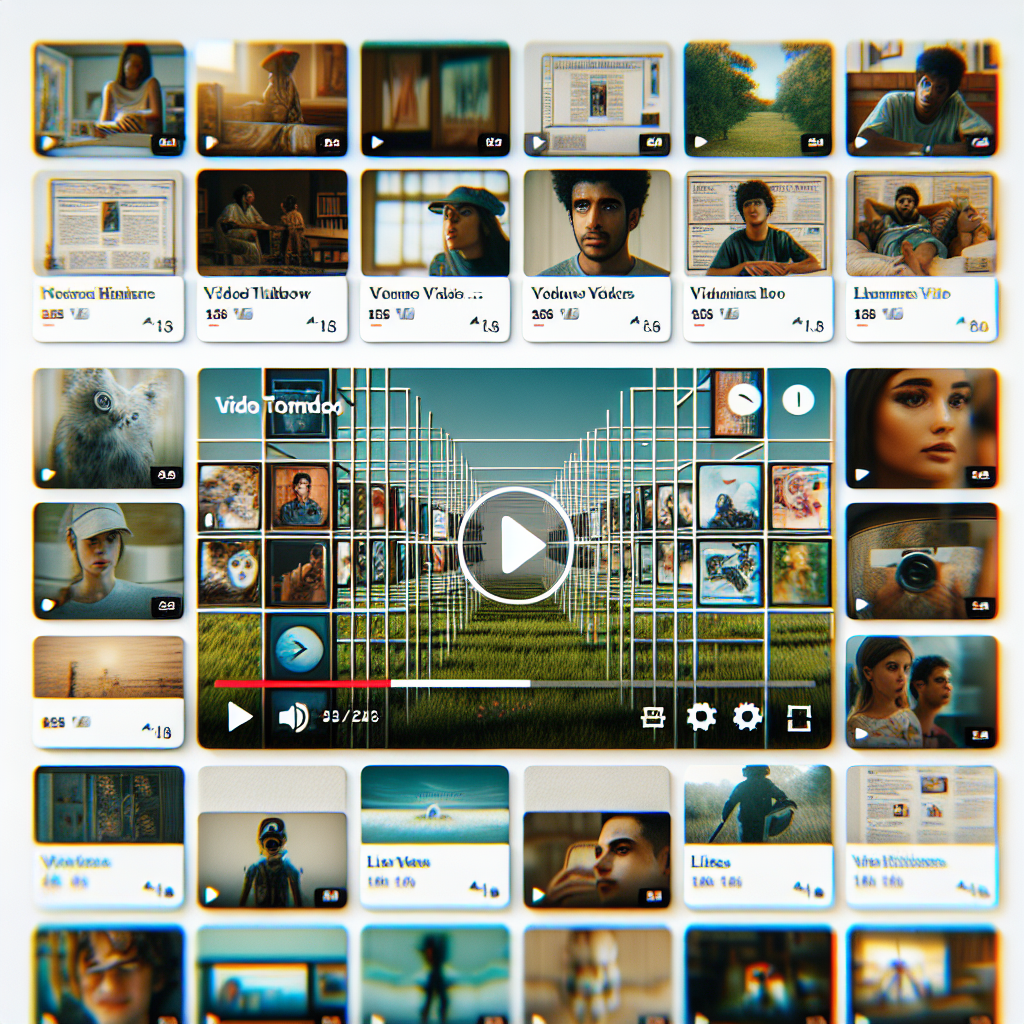Click the captions icon left of the gears

[653, 717]
